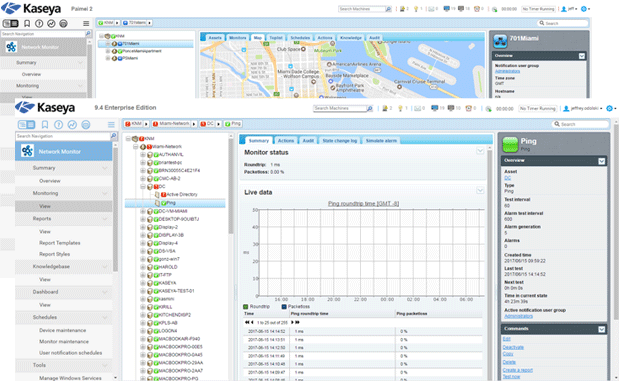Collapse the Monitor status section chevron
The width and height of the screenshot is (619, 381).
[x=480, y=151]
